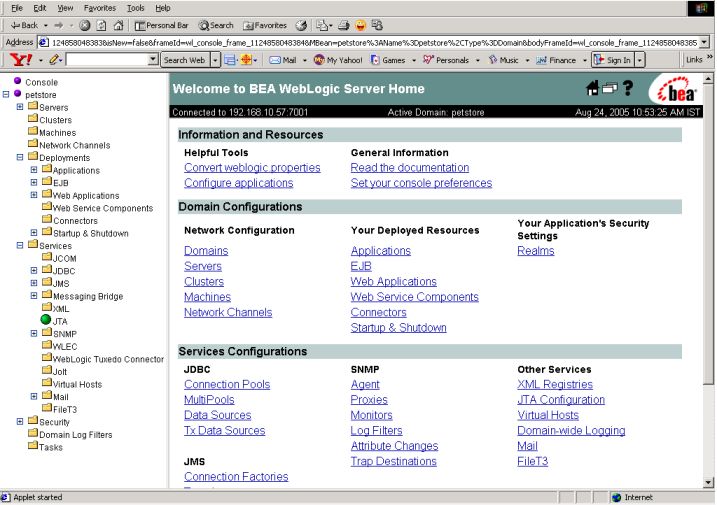Expand the JDBC tree node

pyautogui.click(x=34, y=270)
